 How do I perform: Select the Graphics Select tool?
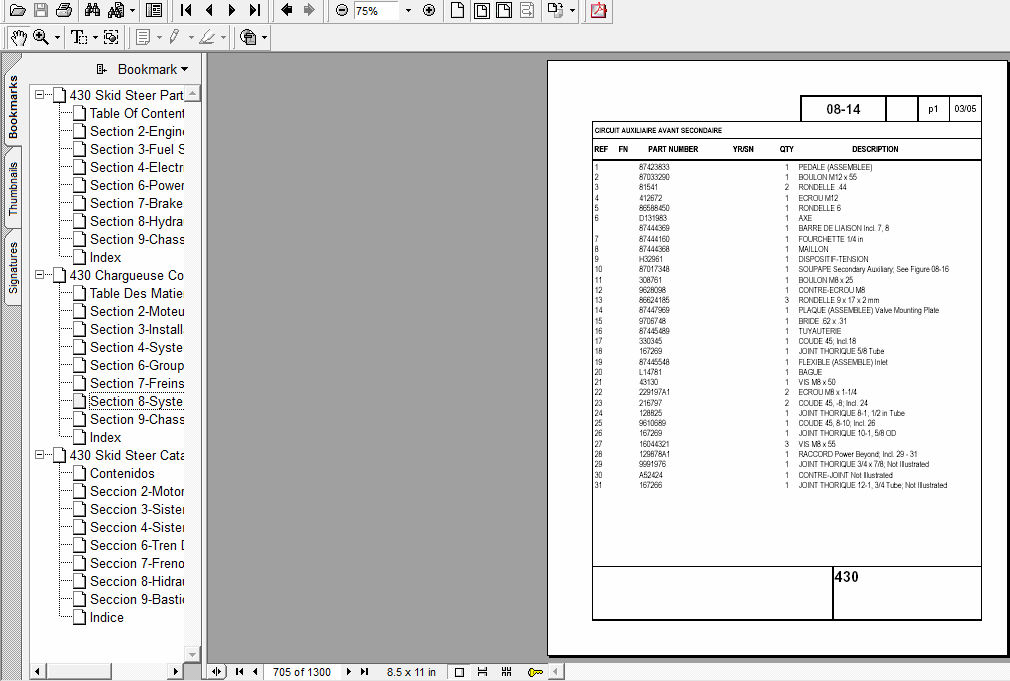[111, 37]
